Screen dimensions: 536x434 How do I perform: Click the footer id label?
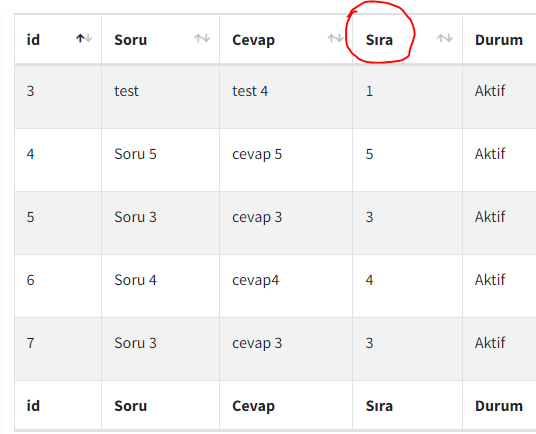[33, 406]
